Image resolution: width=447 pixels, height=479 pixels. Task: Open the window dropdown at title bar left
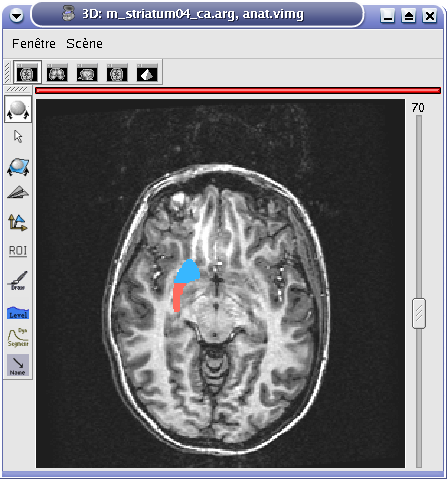tap(16, 15)
